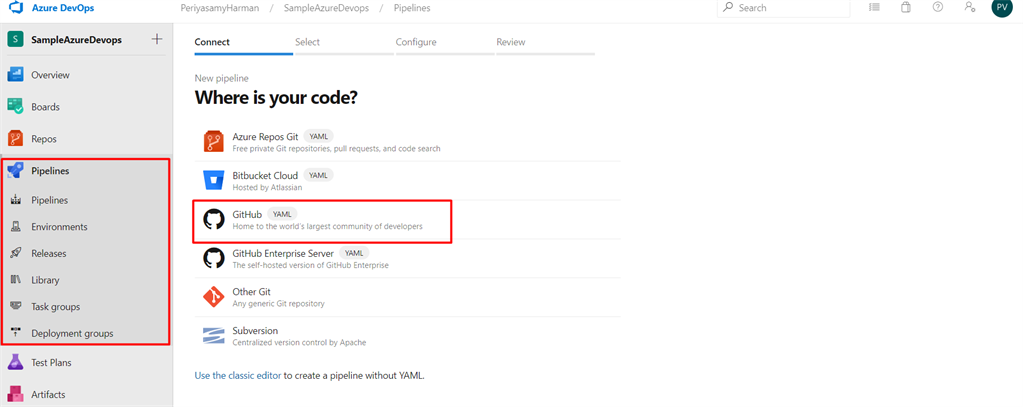Click the Environments icon in sidebar
This screenshot has height=407, width=1023.
[16, 227]
